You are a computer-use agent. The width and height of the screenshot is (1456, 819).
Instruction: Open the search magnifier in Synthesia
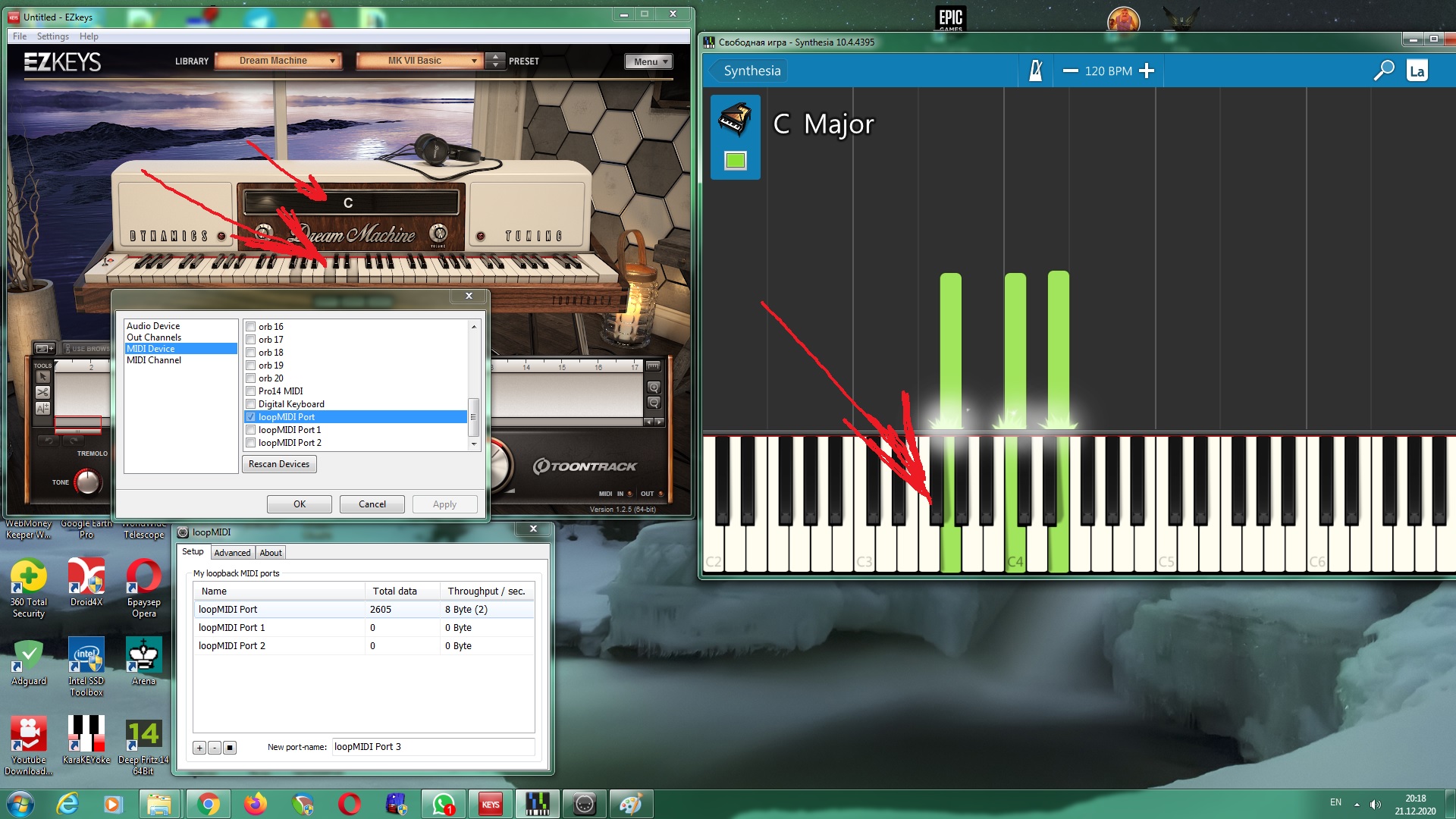point(1384,71)
